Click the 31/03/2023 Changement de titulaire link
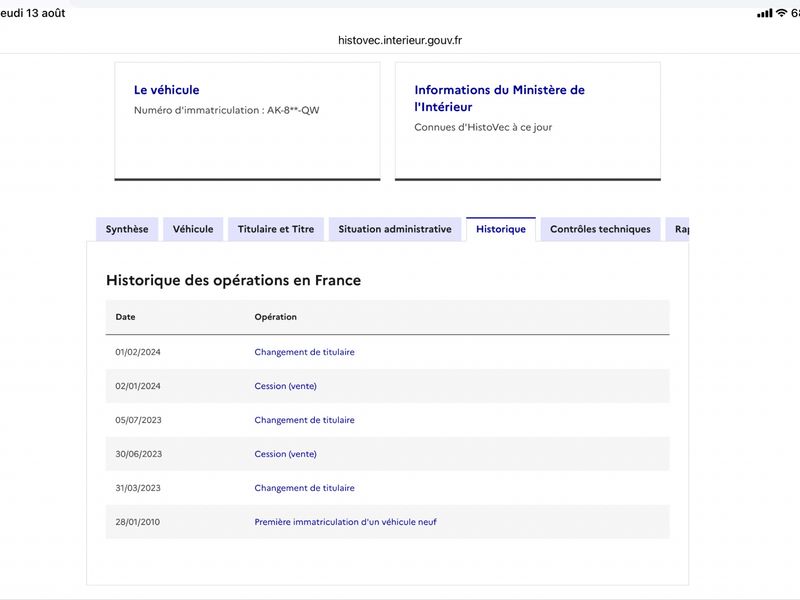The height and width of the screenshot is (600, 800). pyautogui.click(x=305, y=488)
